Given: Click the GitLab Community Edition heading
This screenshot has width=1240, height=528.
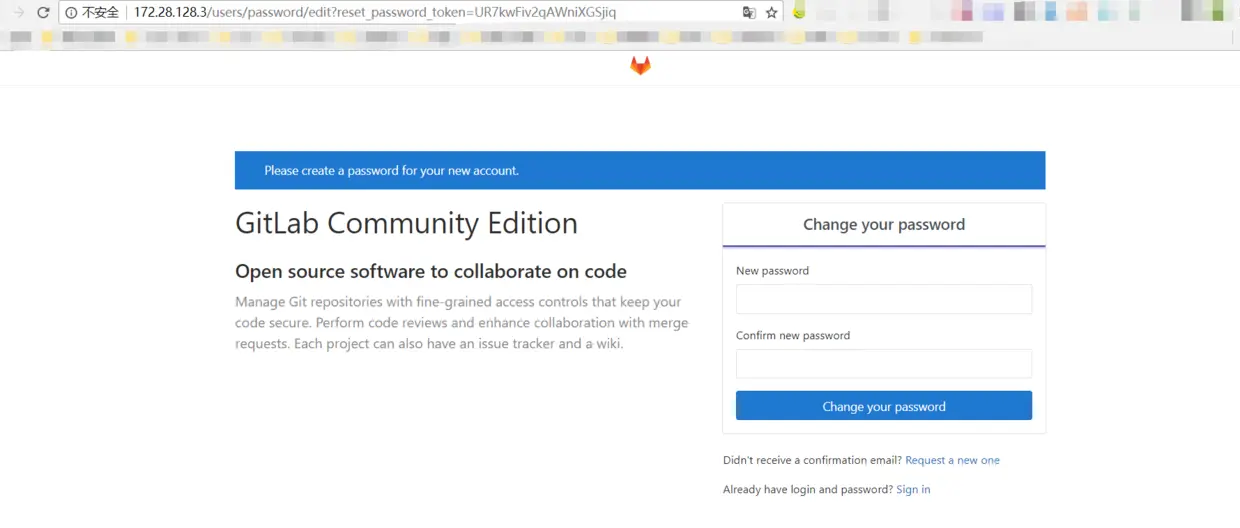Looking at the screenshot, I should (x=406, y=223).
